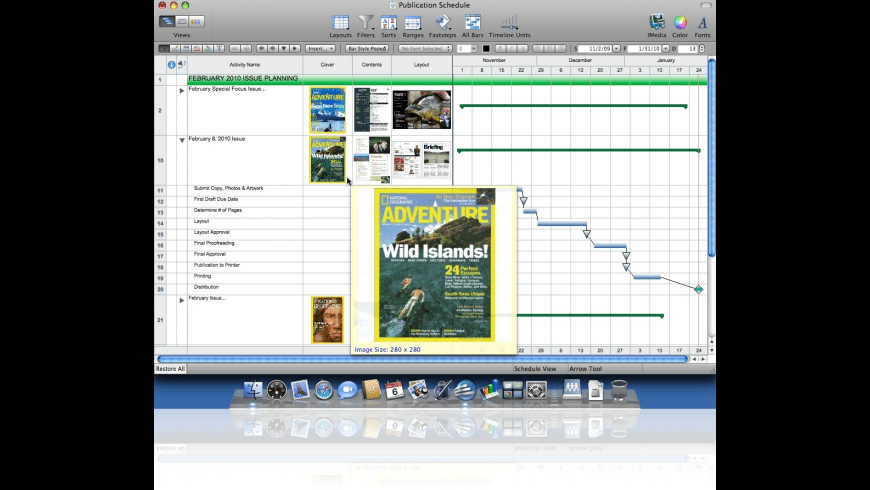
Task: Open Dashboard gauge icon in dock
Action: pos(276,390)
